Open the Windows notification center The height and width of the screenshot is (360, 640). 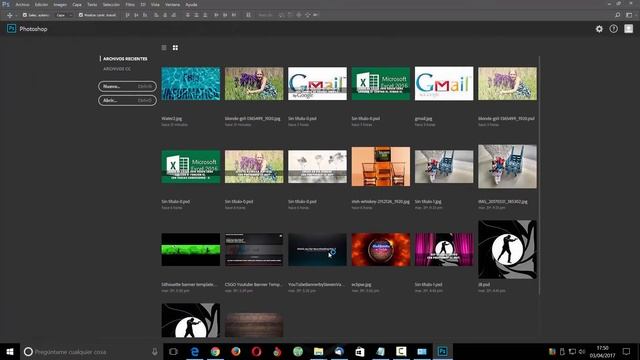(627, 351)
